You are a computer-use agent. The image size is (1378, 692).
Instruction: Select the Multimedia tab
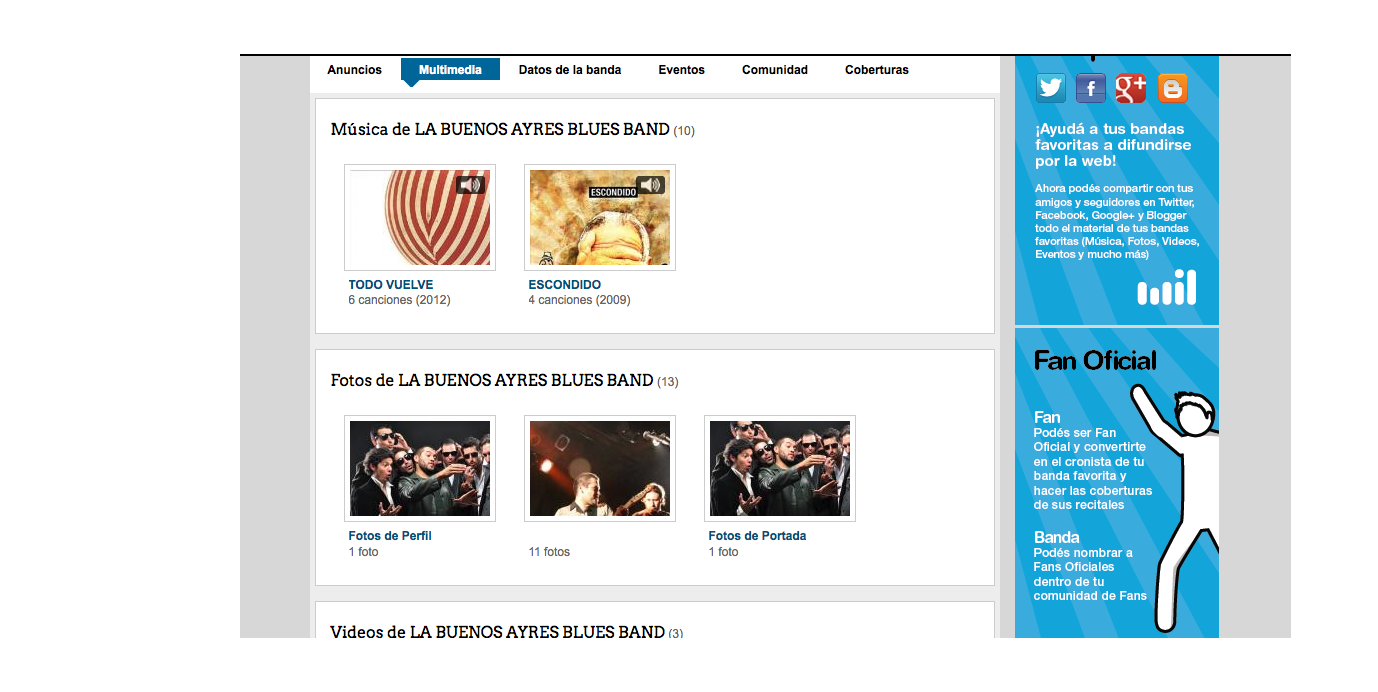[x=450, y=70]
